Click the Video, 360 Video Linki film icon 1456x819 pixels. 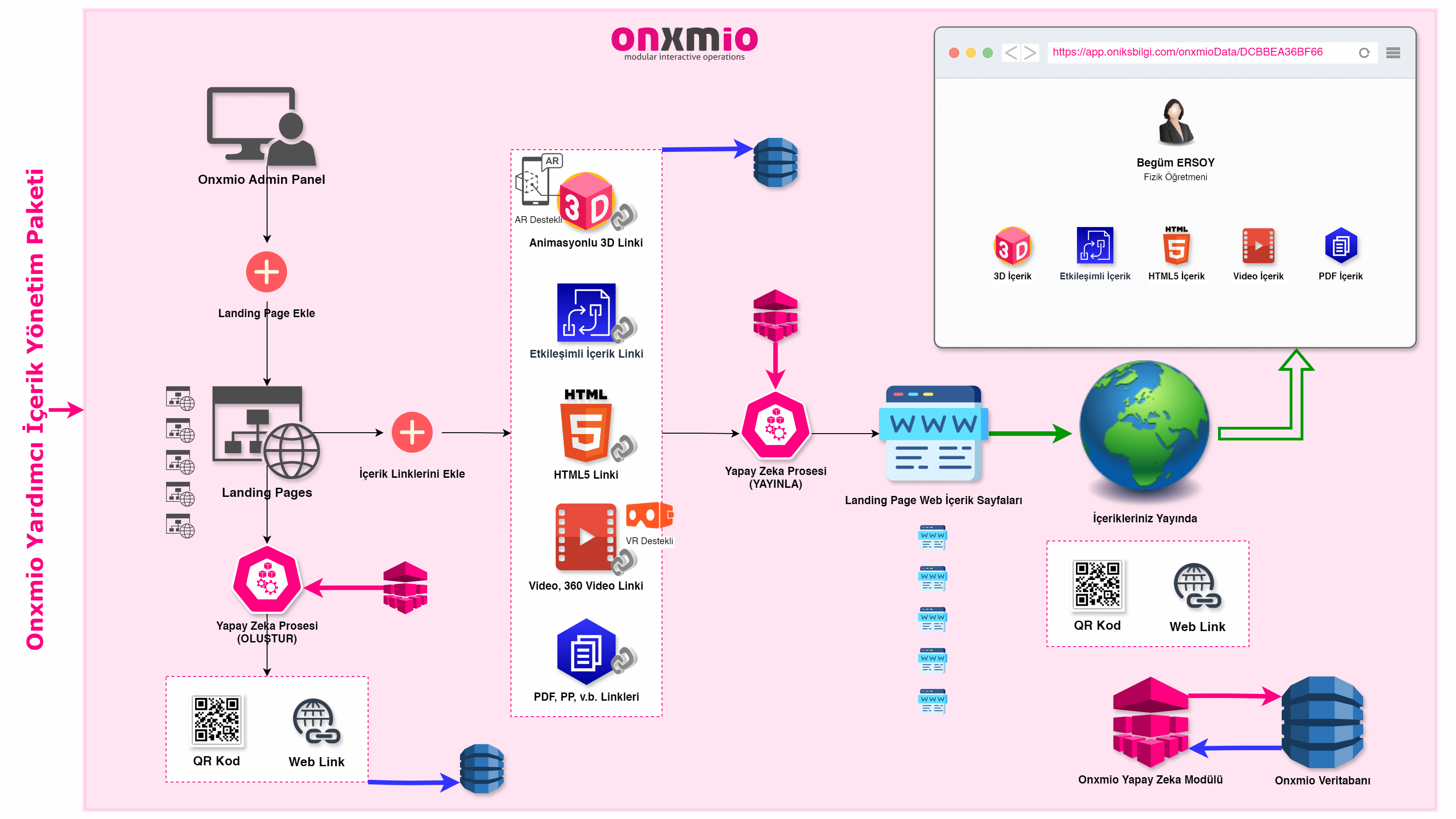pos(586,536)
